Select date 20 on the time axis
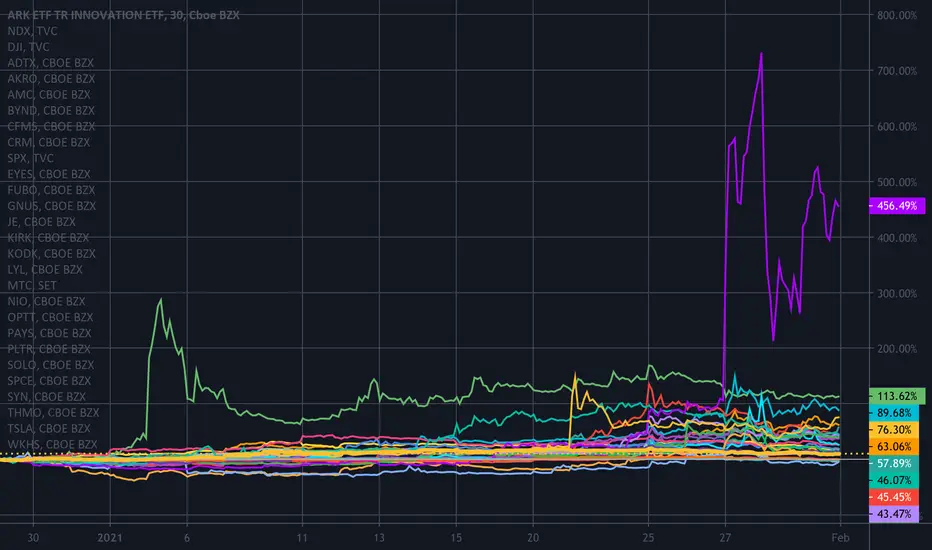 click(533, 538)
